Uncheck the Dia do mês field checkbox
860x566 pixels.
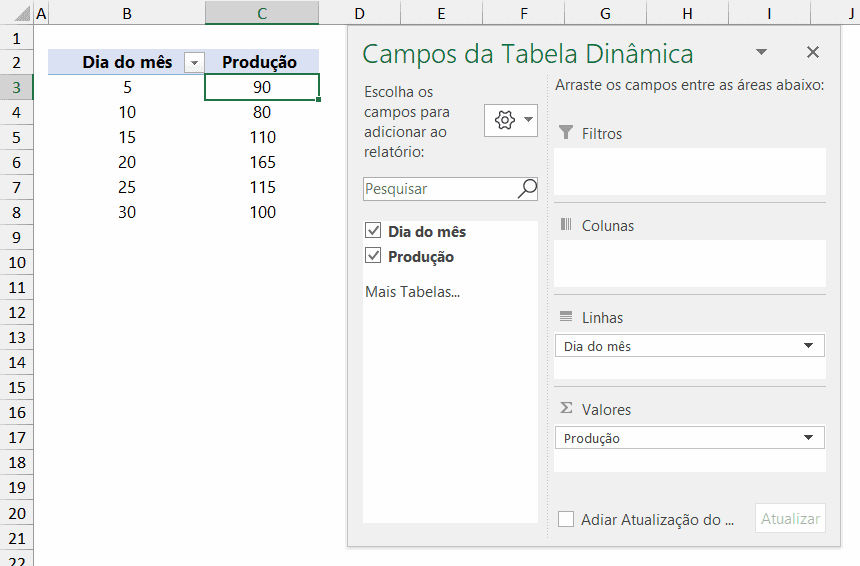click(373, 230)
